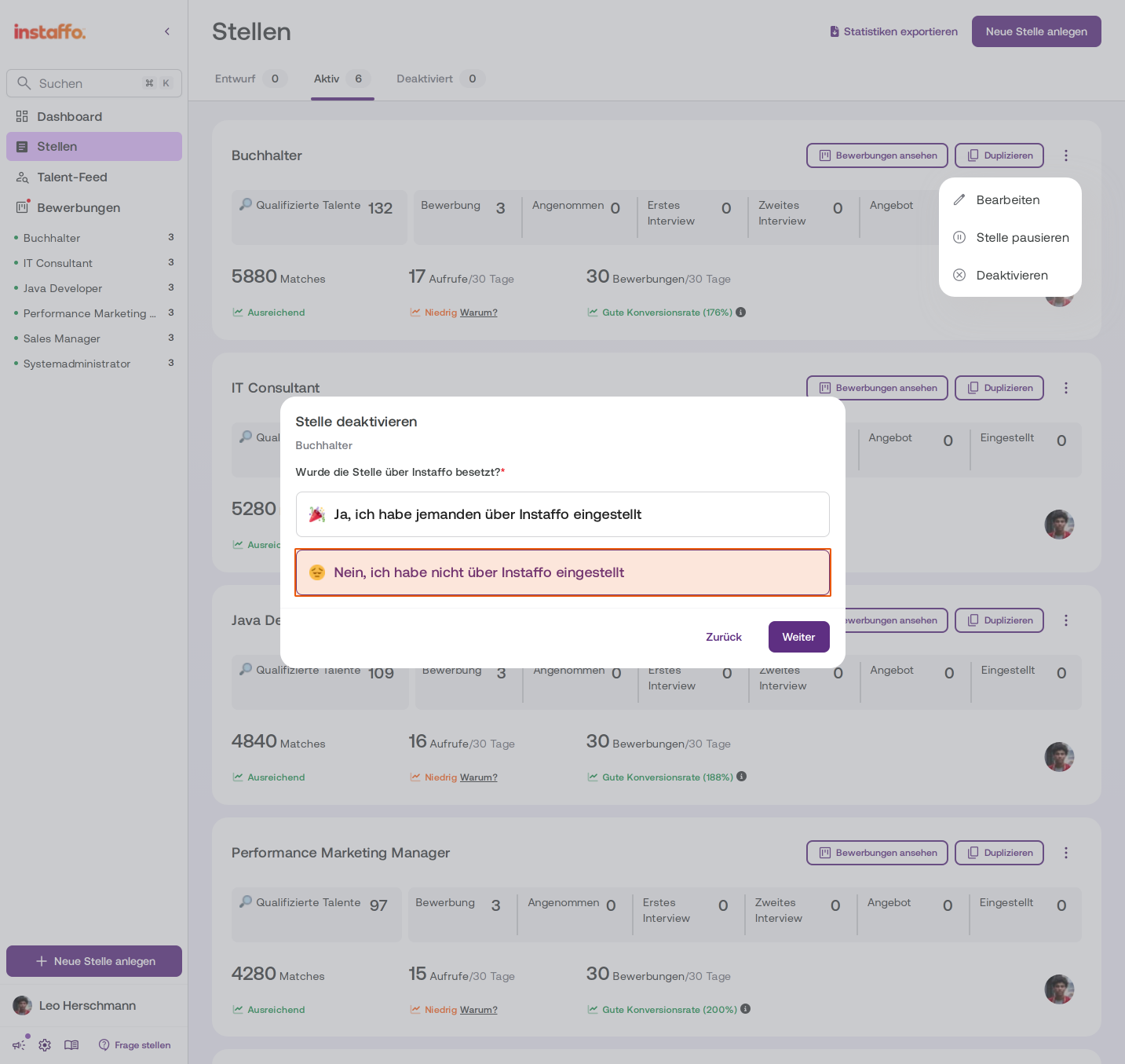Click the recruiter avatar on IT Consultant card
Screen dimensions: 1125x1064
click(x=1059, y=525)
